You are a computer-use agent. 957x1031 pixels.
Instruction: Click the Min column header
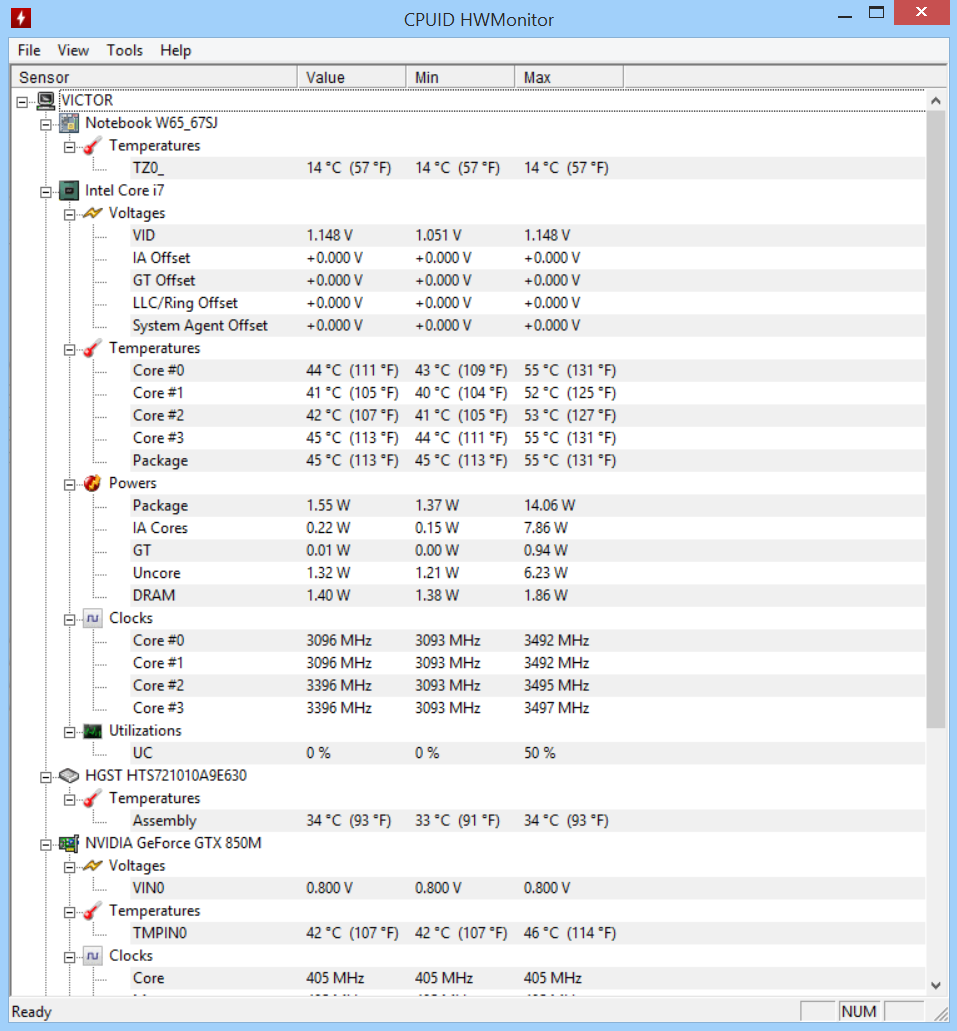pos(460,77)
